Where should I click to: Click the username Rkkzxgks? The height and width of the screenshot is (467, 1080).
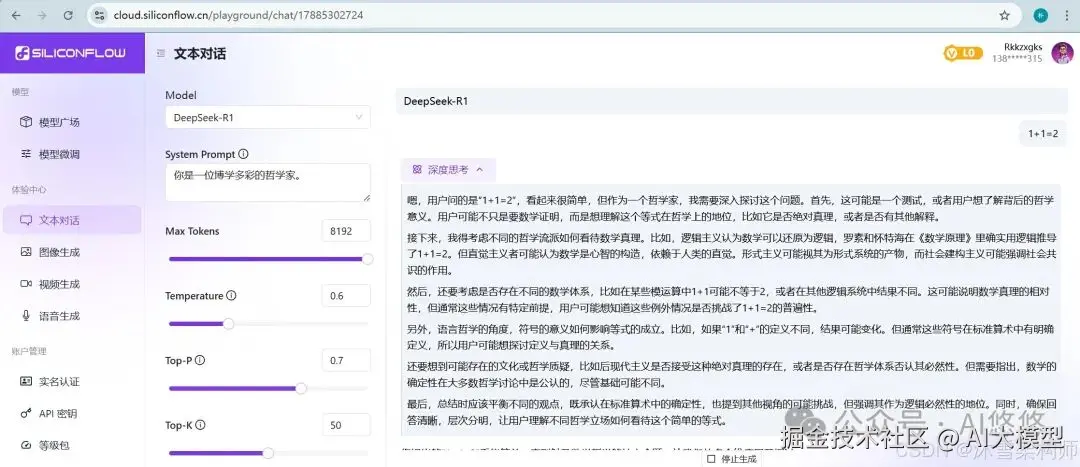pos(1023,47)
